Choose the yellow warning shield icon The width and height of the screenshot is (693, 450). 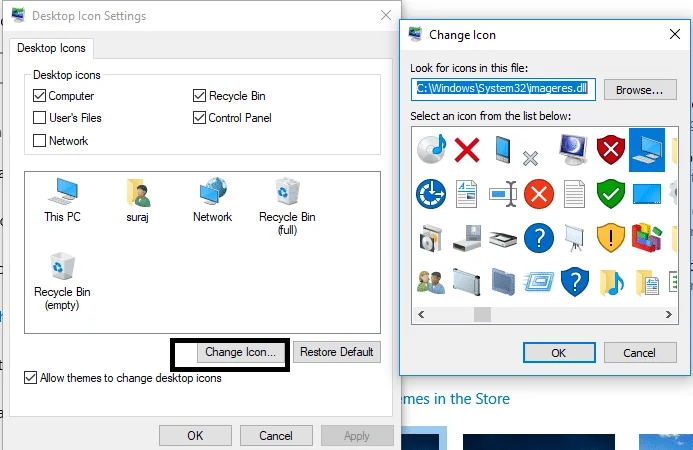click(x=610, y=238)
